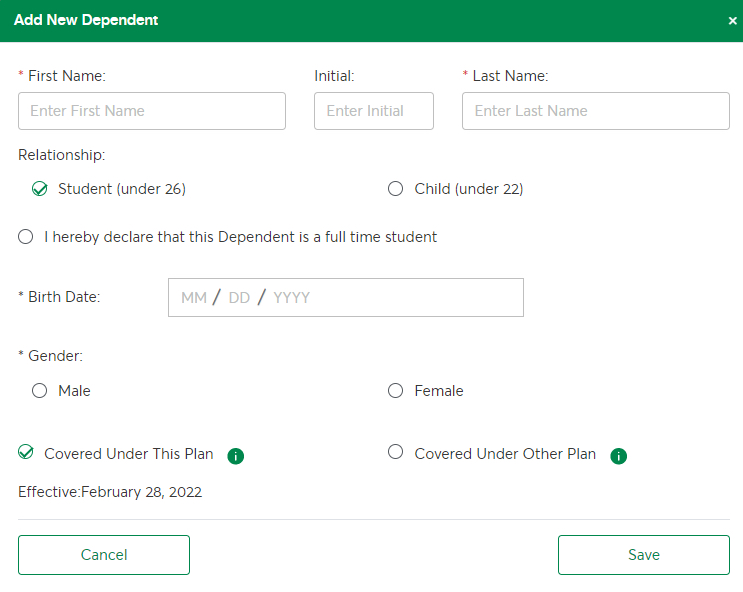Close the Add New Dependent dialog

(733, 21)
